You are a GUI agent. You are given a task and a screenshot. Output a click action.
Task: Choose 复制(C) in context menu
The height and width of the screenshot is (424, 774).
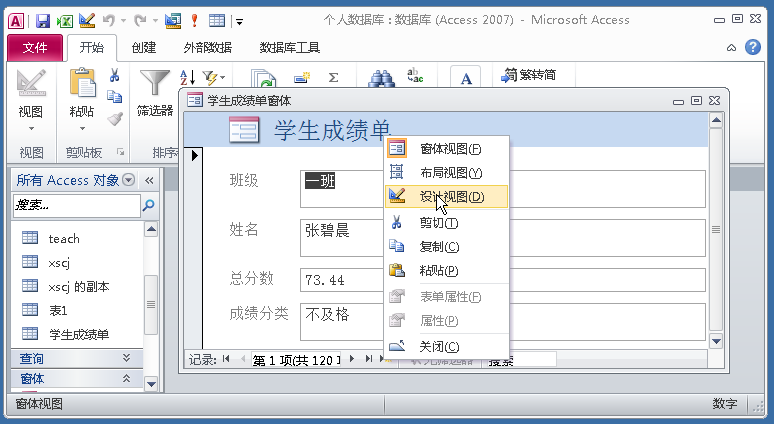coord(446,246)
